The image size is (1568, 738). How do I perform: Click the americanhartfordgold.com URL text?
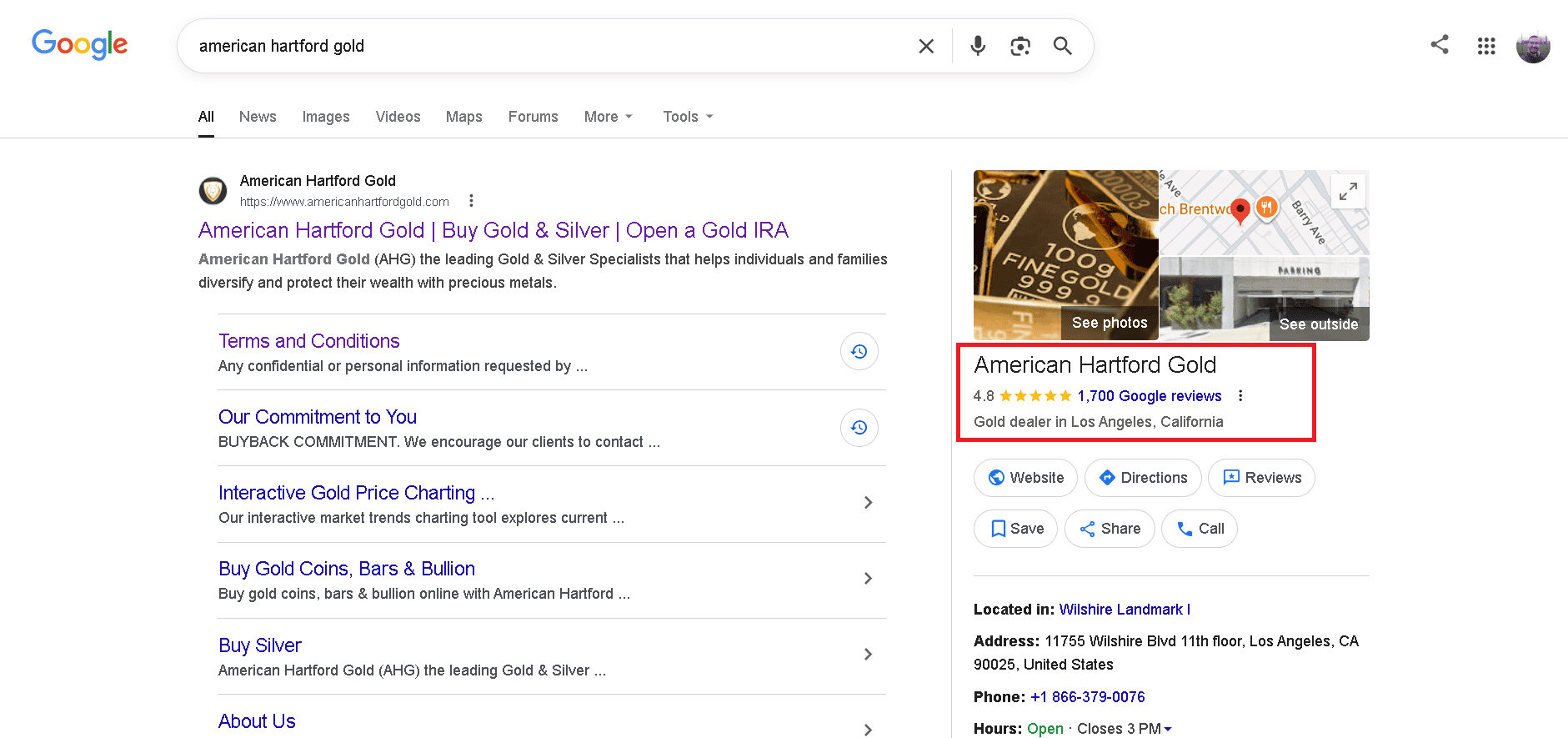click(x=344, y=202)
